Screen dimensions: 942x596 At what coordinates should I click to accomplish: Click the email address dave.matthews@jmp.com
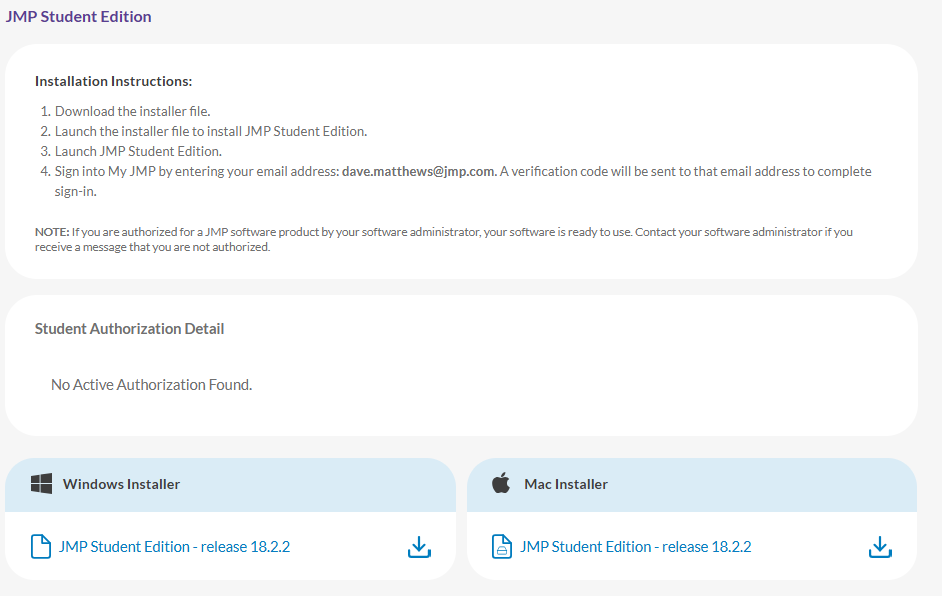(x=418, y=171)
